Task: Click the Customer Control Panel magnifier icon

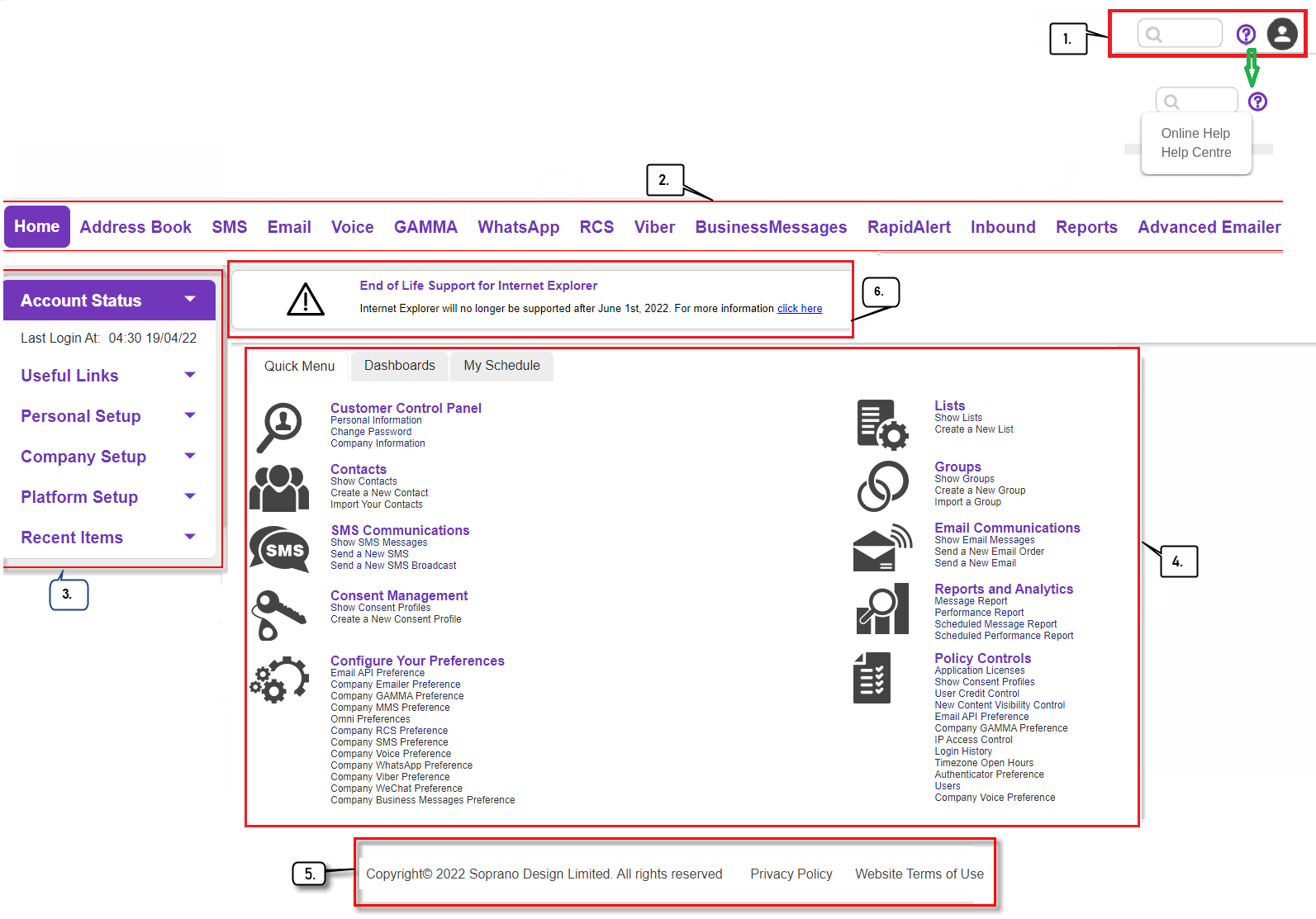Action: [279, 426]
